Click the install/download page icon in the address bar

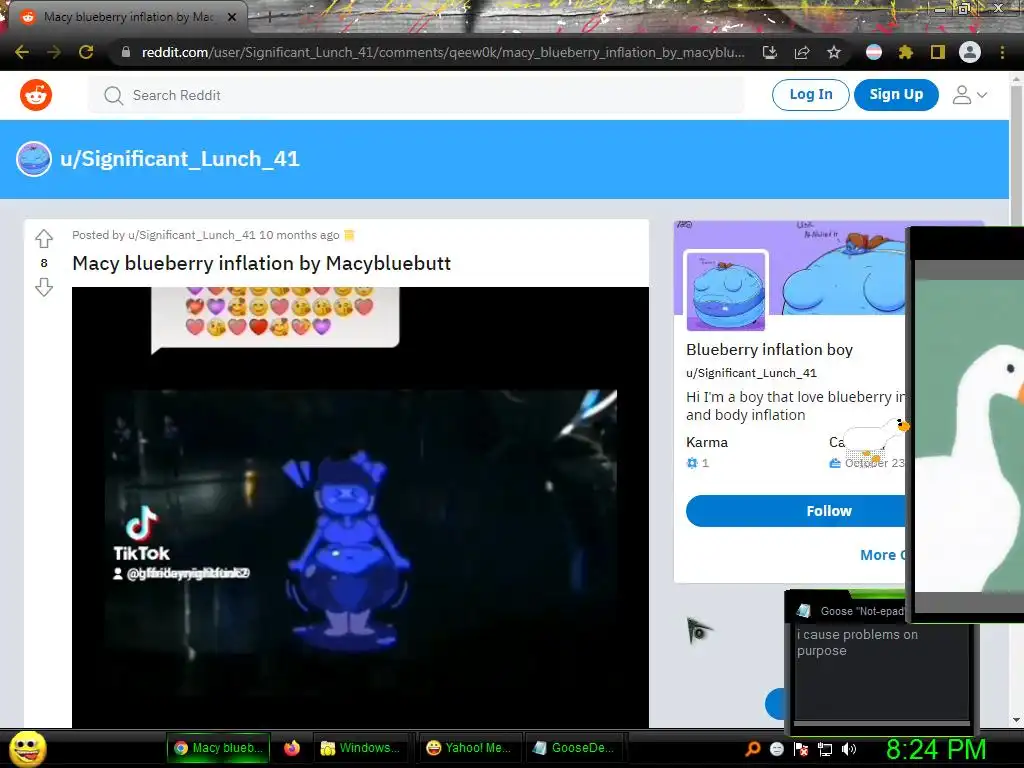(x=770, y=52)
